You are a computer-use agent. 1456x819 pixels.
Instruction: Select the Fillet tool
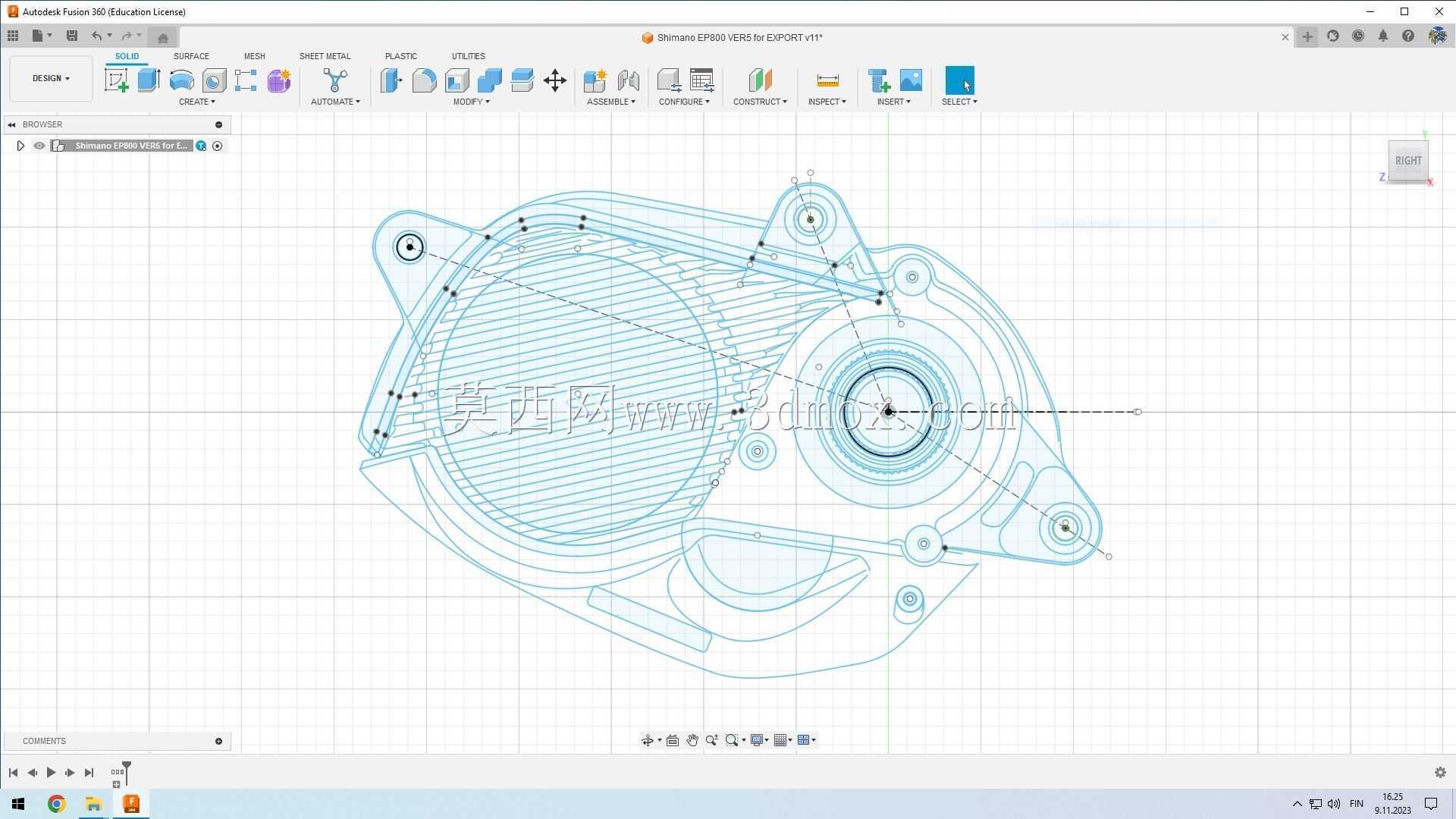(424, 80)
